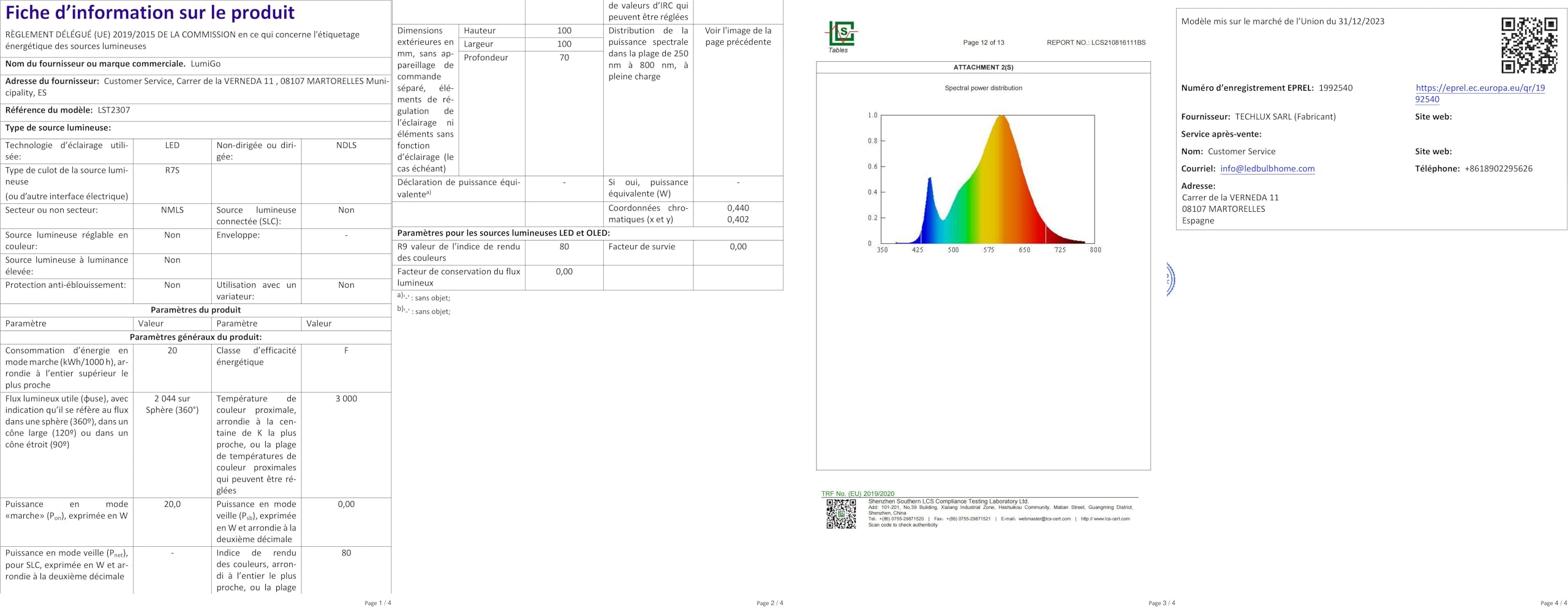Click the 'Fiche d'information sur le produit' title
Image resolution: width=1568 pixels, height=613 pixels.
(x=150, y=12)
